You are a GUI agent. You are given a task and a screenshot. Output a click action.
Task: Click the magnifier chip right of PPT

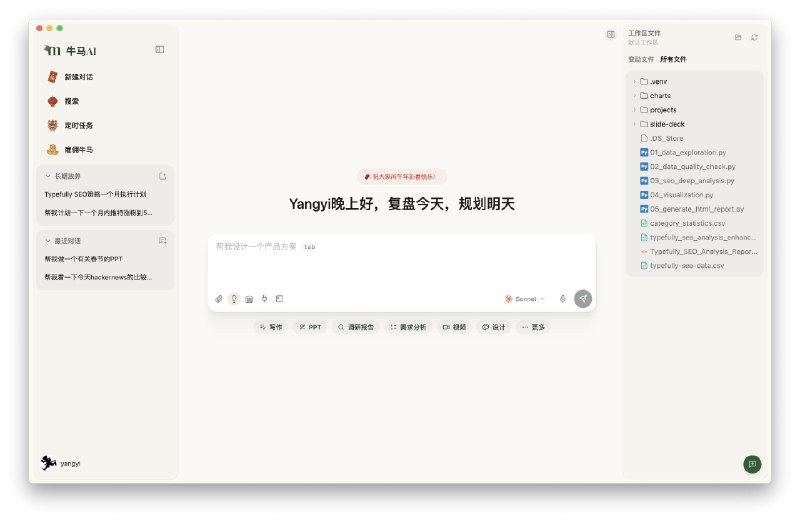[x=356, y=327]
